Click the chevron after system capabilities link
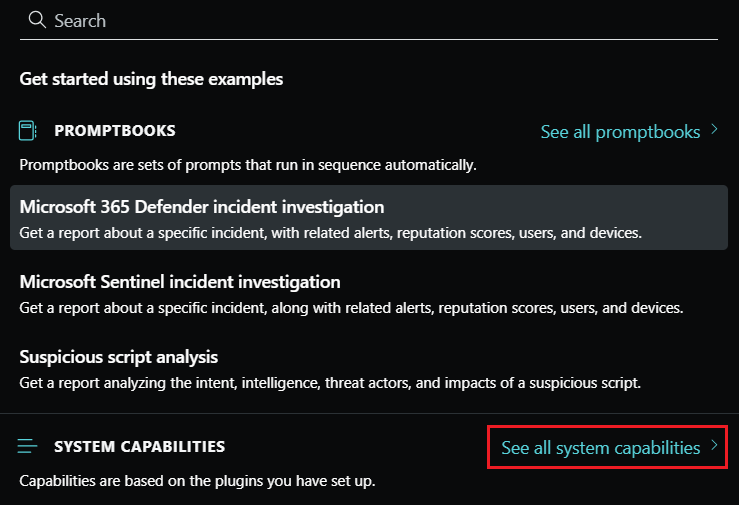Viewport: 739px width, 505px height. [x=714, y=447]
